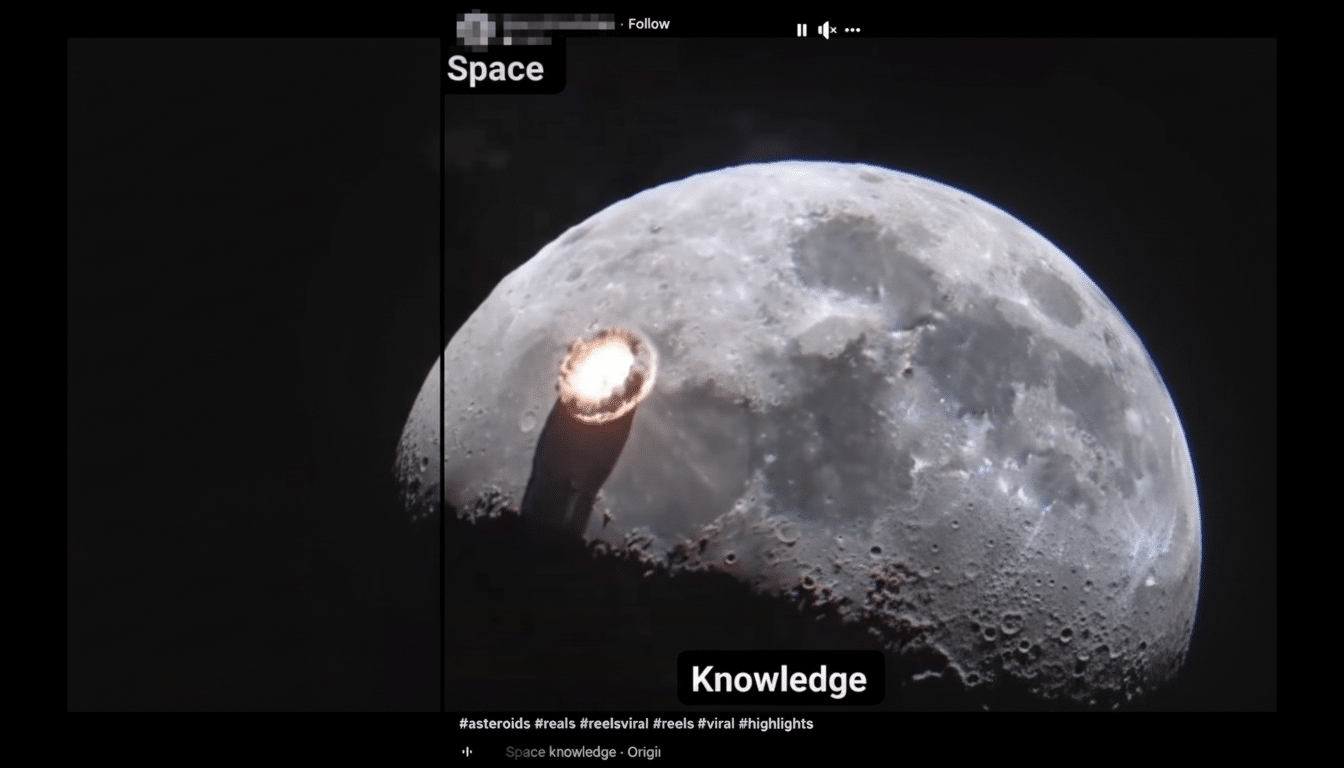
Task: Click the Knowledge caption overlay
Action: (x=779, y=679)
